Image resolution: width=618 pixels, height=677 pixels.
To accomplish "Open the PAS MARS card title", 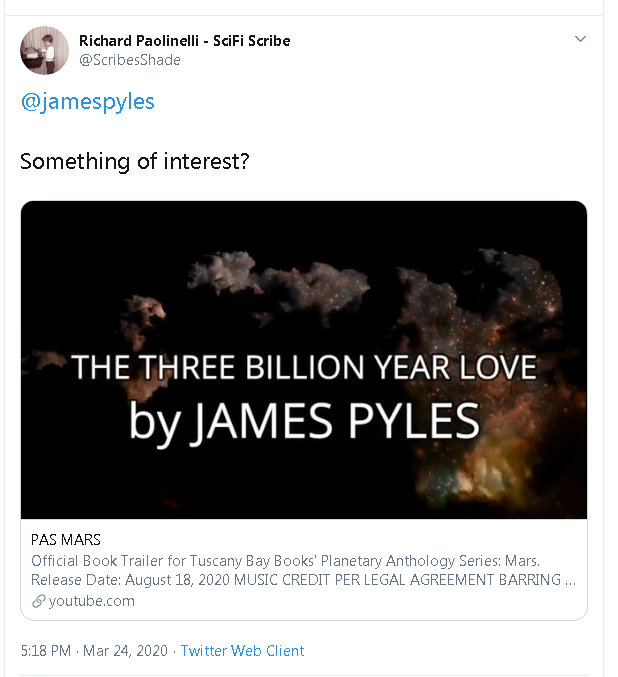I will (66, 540).
